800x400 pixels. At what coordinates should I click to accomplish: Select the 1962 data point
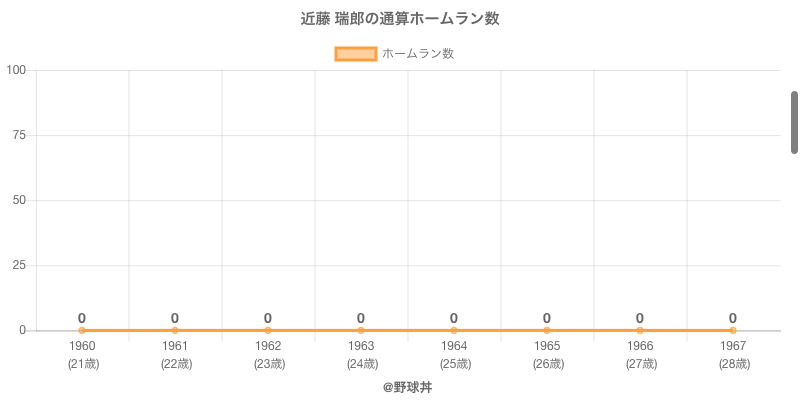(x=268, y=330)
